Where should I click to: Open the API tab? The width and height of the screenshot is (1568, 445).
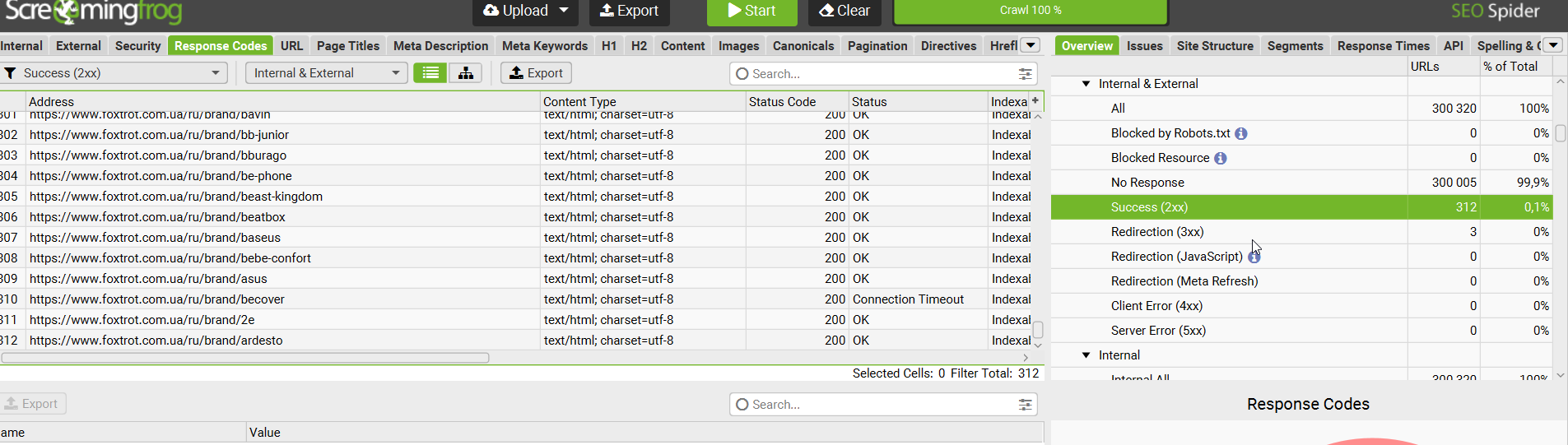pos(1454,46)
